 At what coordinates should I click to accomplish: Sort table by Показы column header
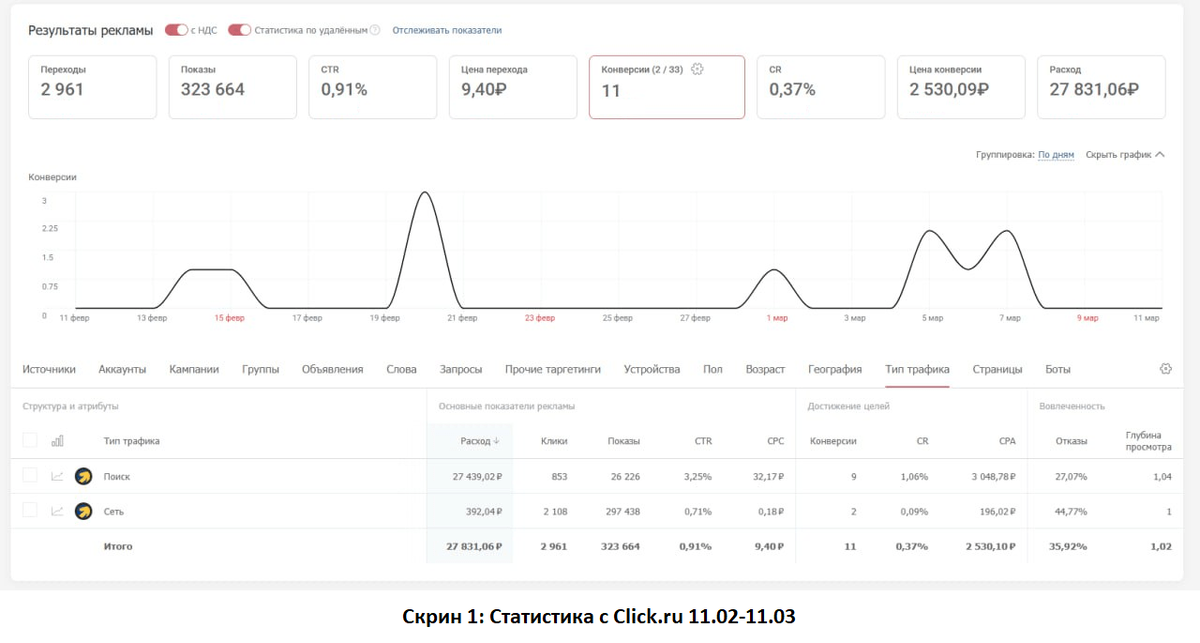pos(623,441)
